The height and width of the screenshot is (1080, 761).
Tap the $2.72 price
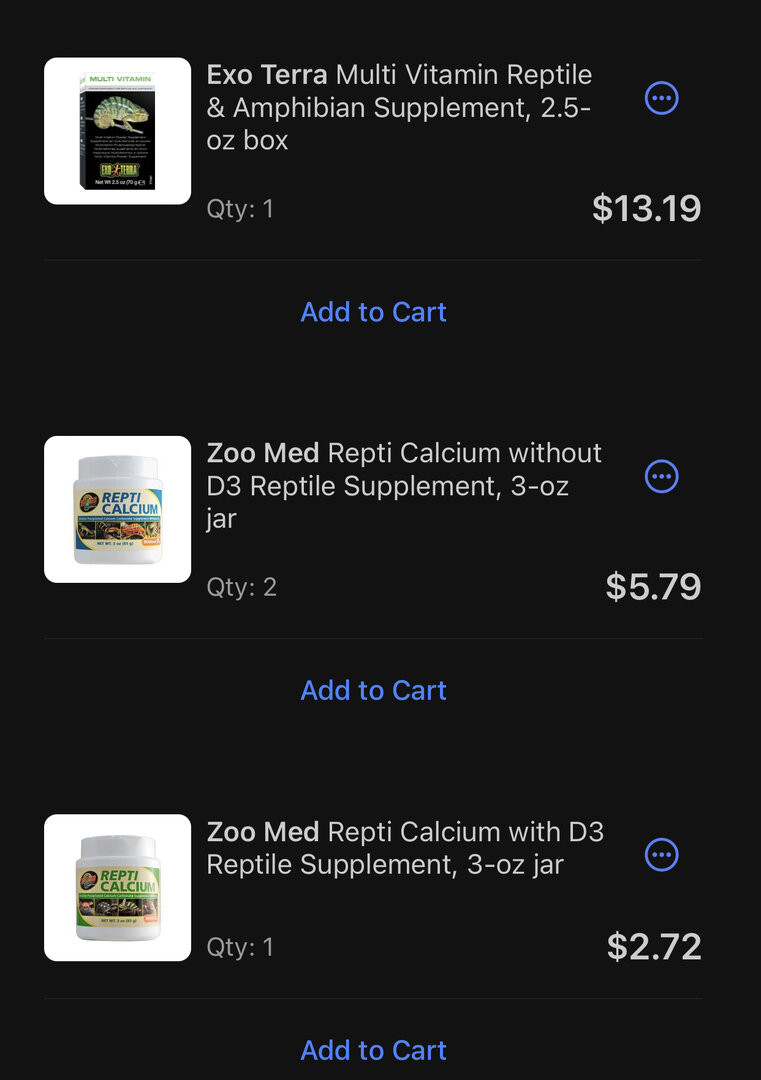tap(654, 946)
